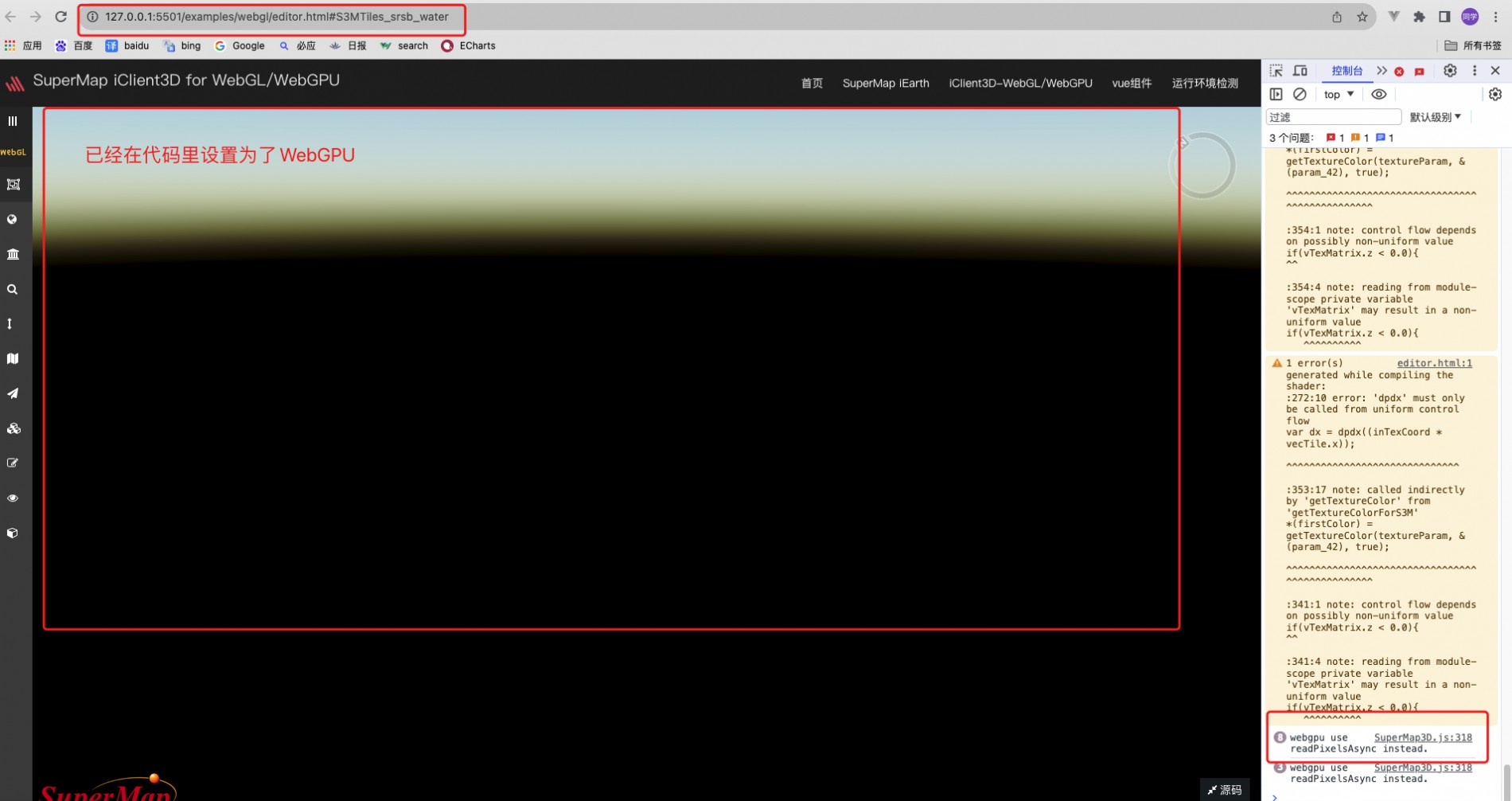Open the last SuperMap3D.js:318 source link
Screen dimensions: 1512x801
pos(1423,768)
